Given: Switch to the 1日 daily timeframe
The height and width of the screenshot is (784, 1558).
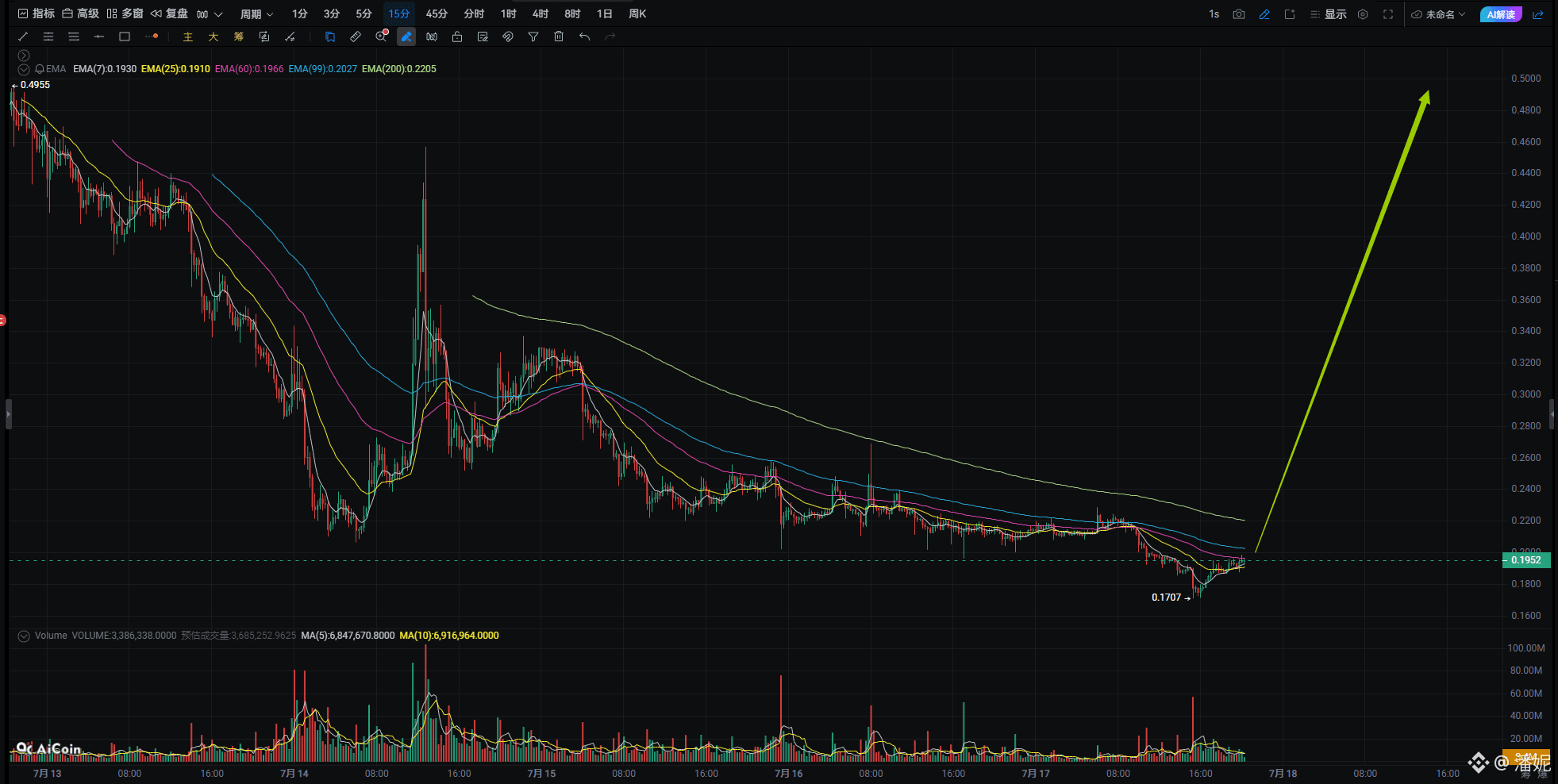Looking at the screenshot, I should point(605,13).
